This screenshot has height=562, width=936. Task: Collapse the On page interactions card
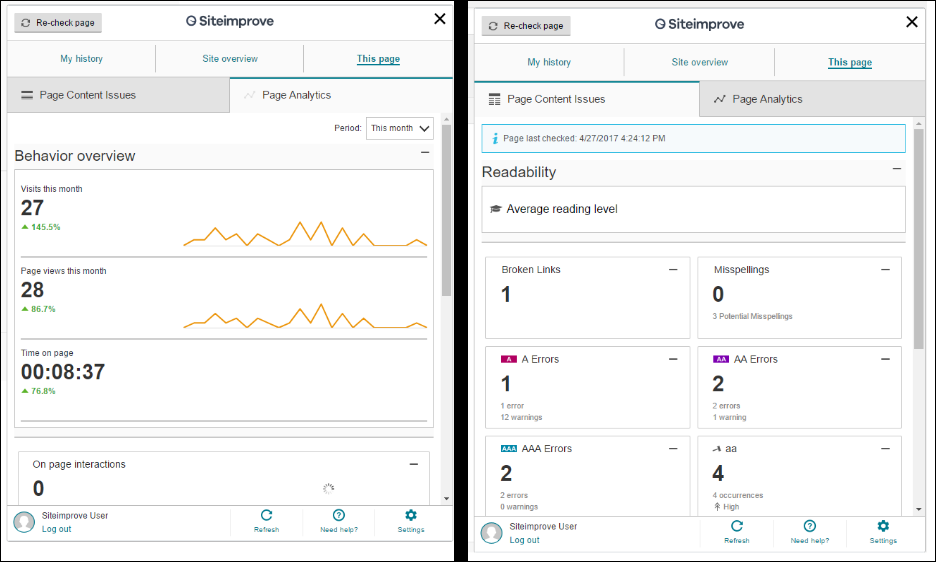(x=414, y=464)
